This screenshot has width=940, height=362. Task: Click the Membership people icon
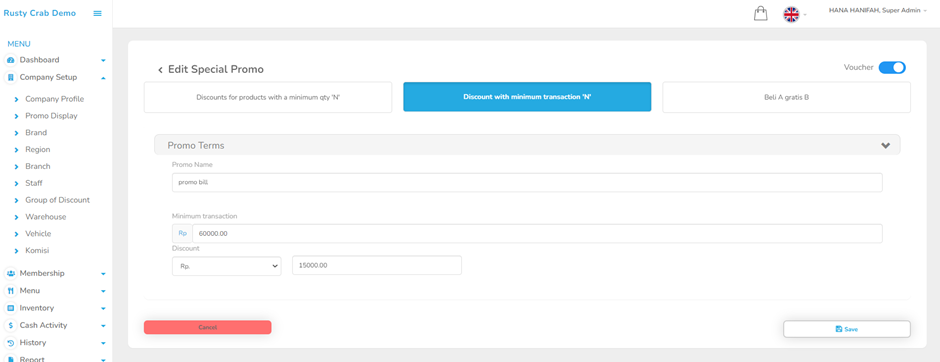tap(11, 273)
